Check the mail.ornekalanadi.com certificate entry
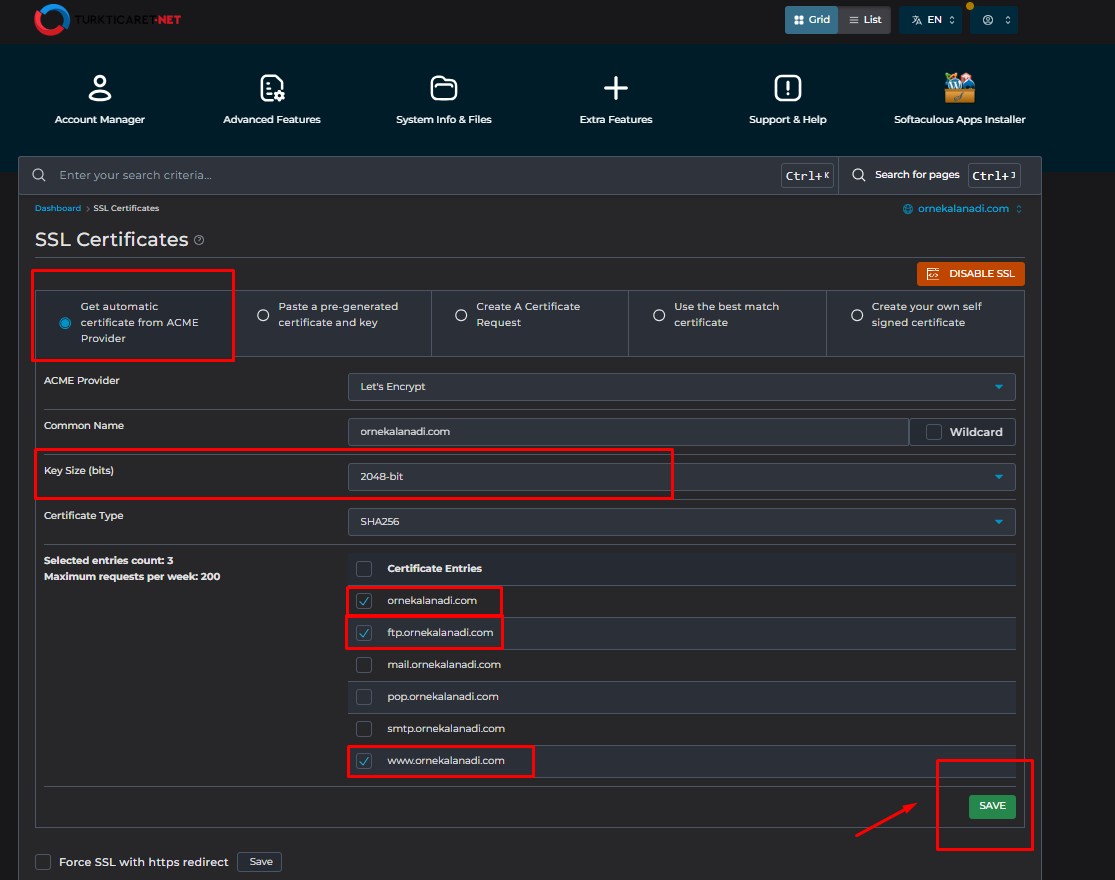 (364, 665)
